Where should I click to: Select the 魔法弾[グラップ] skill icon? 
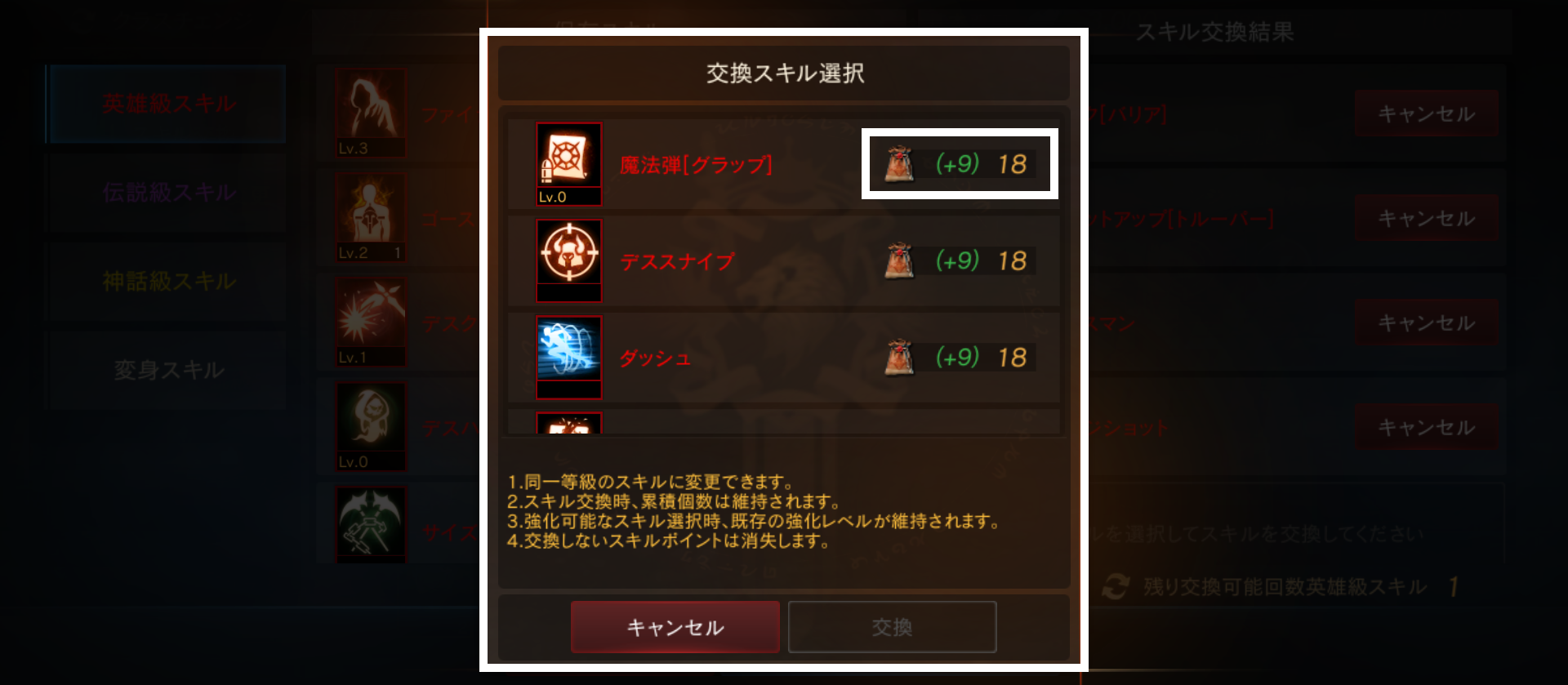pos(569,163)
